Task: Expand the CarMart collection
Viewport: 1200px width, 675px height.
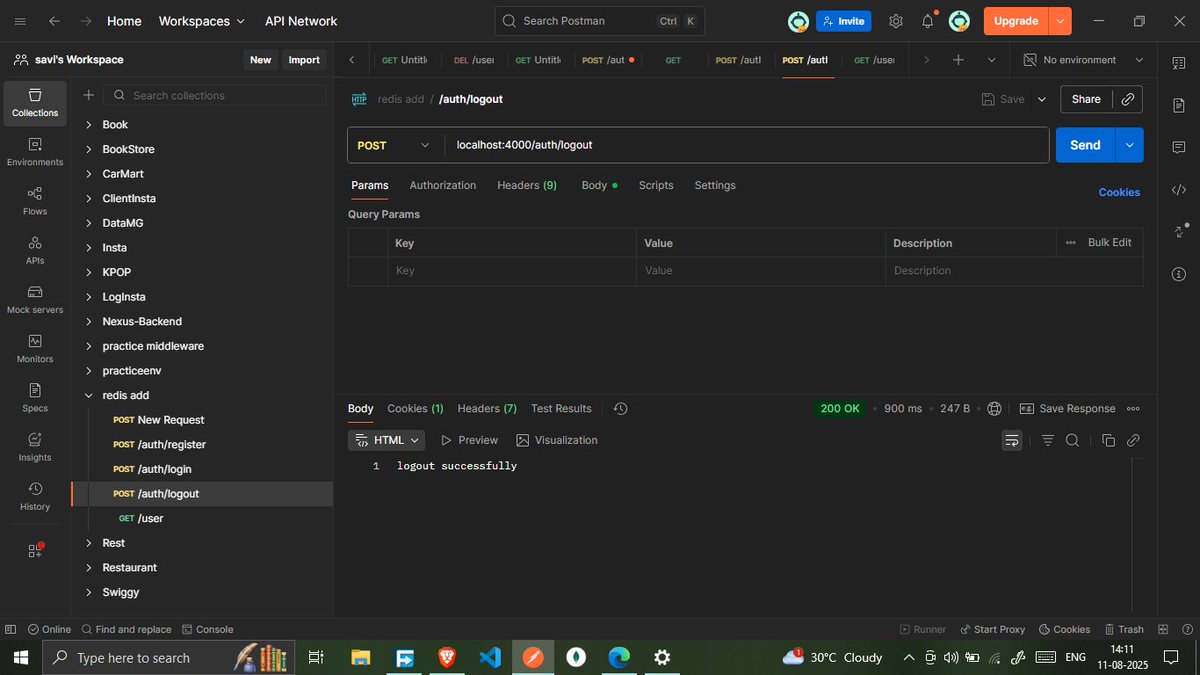Action: pyautogui.click(x=88, y=174)
